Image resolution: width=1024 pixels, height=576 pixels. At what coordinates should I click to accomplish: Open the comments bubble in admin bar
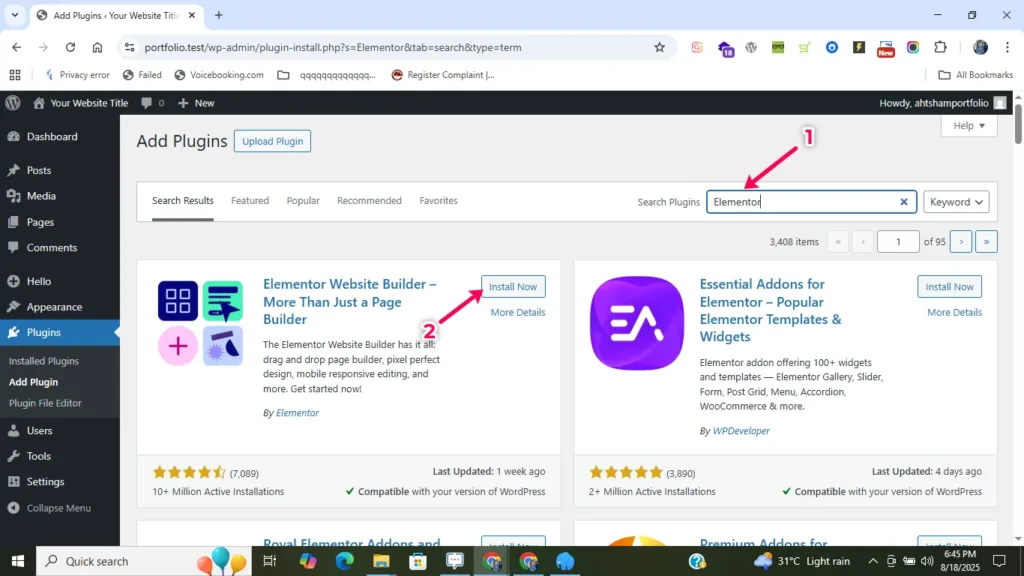[152, 103]
